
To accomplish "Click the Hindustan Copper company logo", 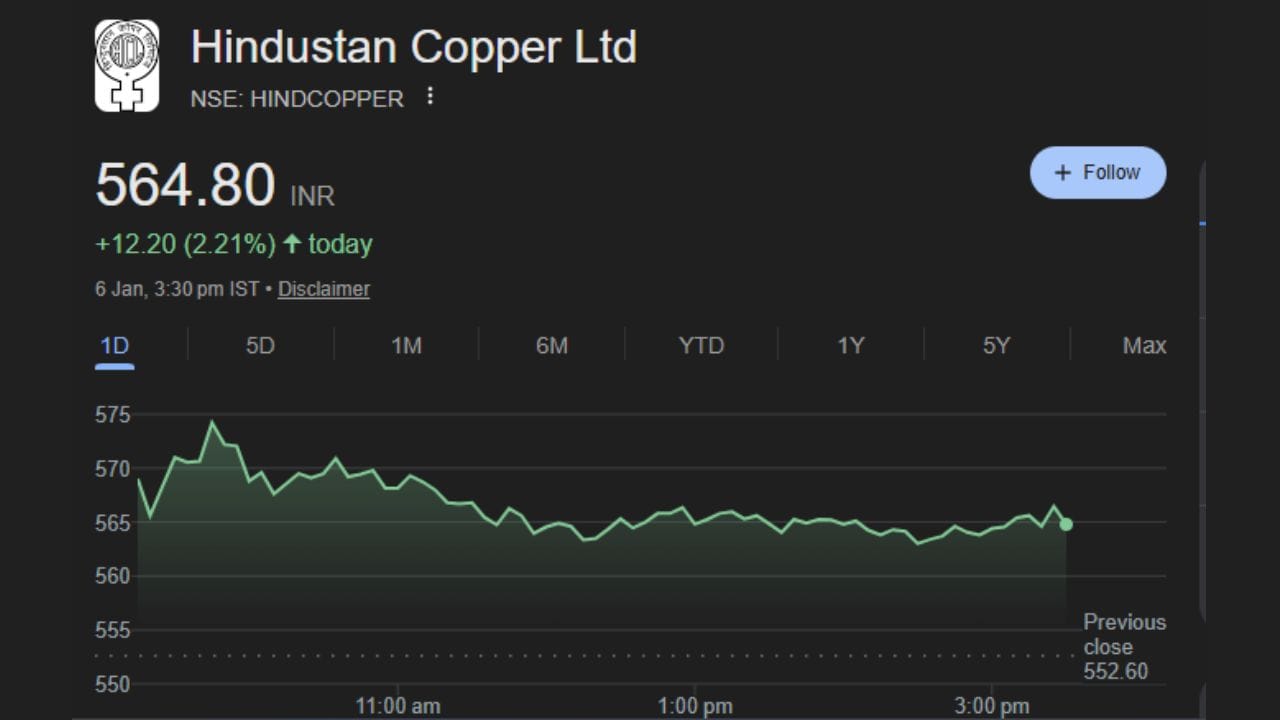I will [x=126, y=66].
